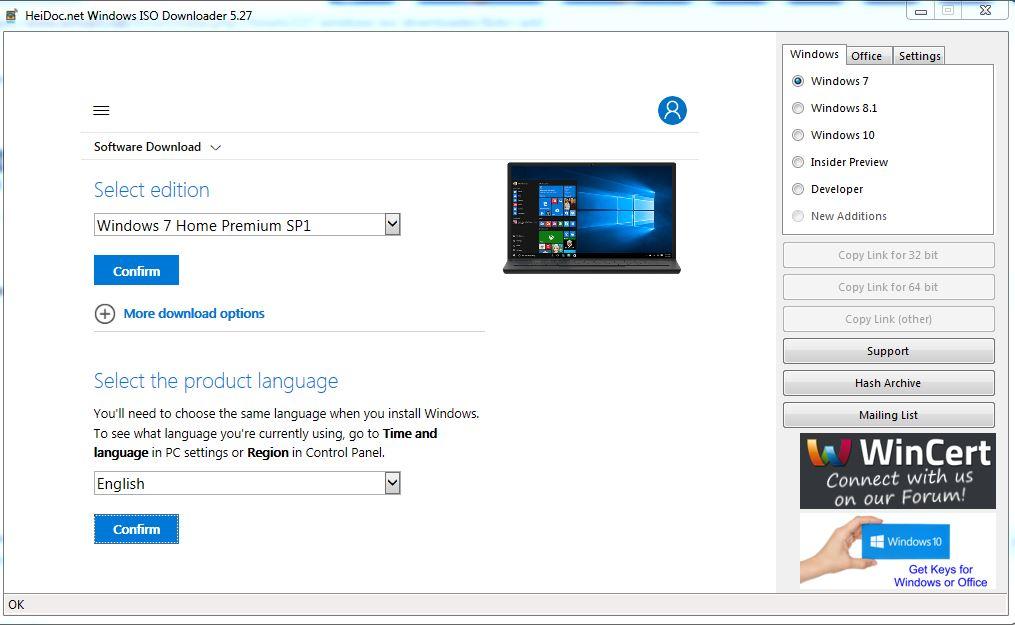
Task: Choose the Insider Preview option
Action: (798, 162)
